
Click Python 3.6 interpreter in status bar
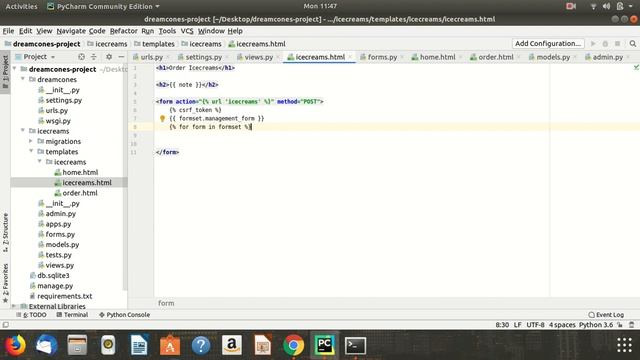tap(596, 325)
